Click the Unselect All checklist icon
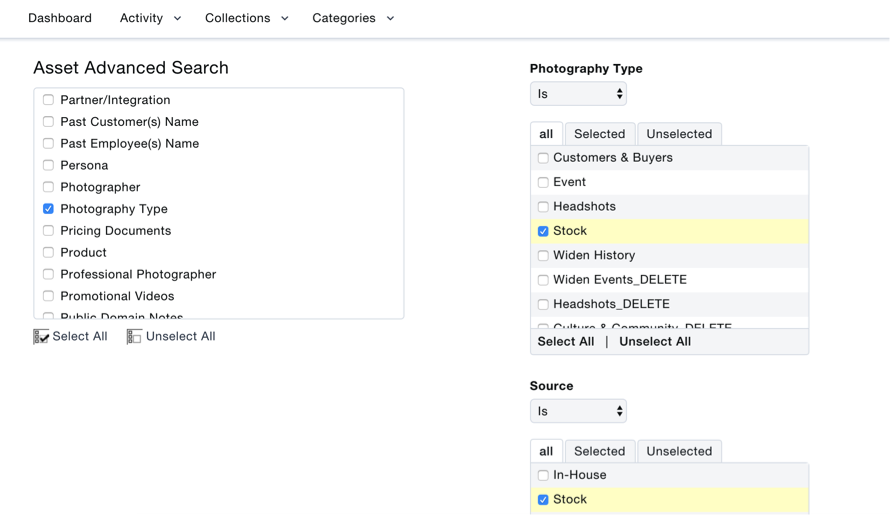 click(x=134, y=337)
